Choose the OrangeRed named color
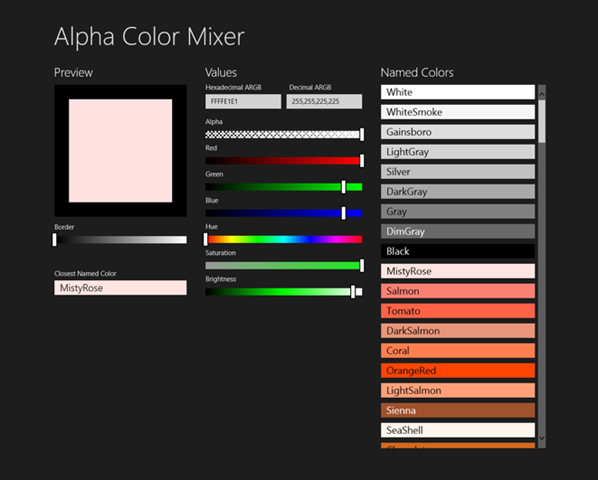Viewport: 598px width, 480px height. [x=458, y=371]
